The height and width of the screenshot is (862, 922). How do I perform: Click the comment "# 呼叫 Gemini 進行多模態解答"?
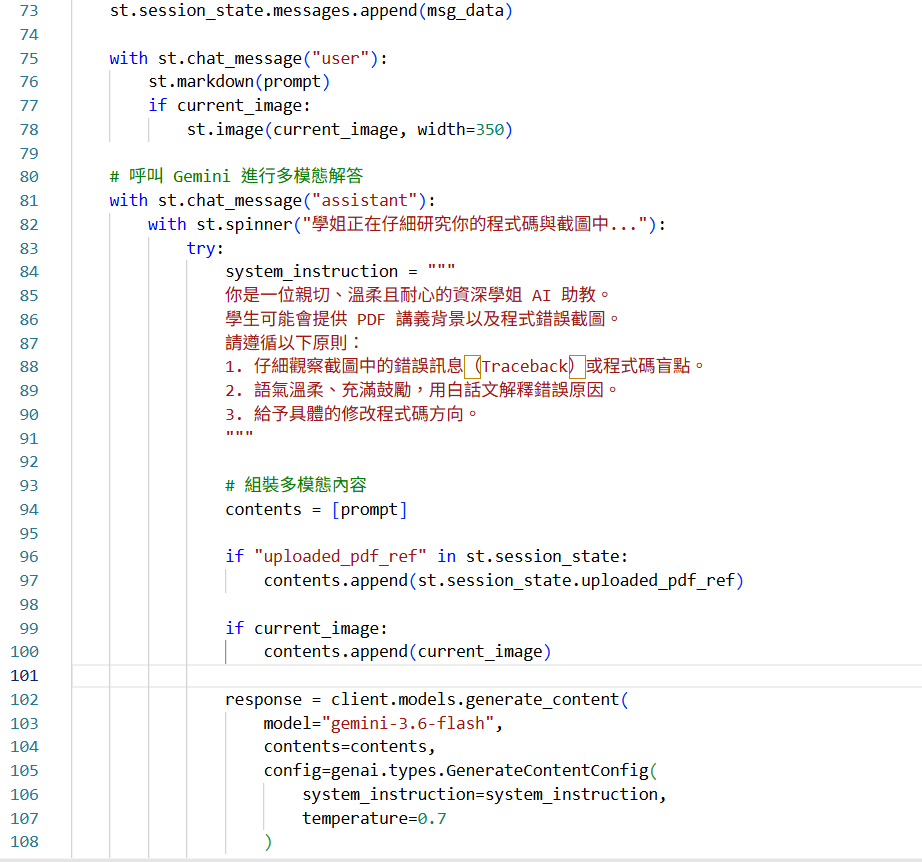point(236,176)
